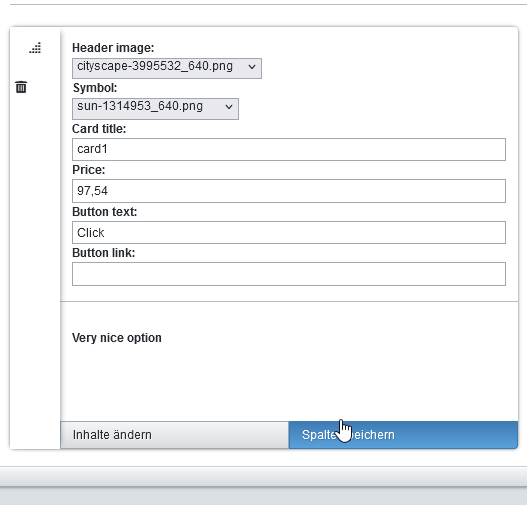Select the Button text field containing Click

289,232
